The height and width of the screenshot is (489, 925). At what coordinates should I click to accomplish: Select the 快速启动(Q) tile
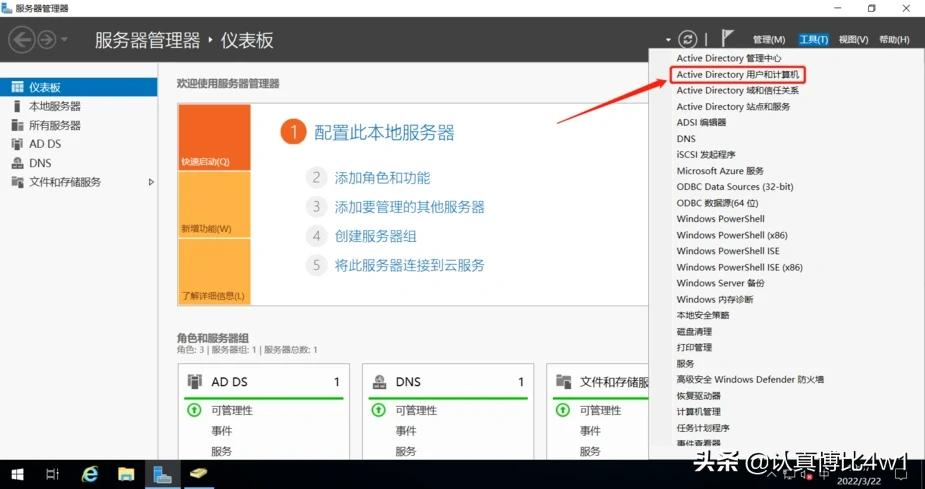pos(214,137)
